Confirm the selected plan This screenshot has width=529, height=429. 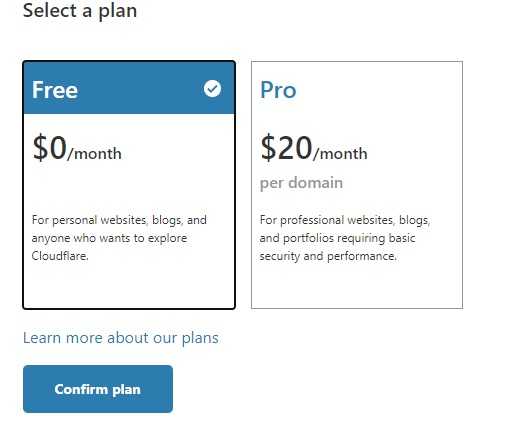click(x=98, y=389)
